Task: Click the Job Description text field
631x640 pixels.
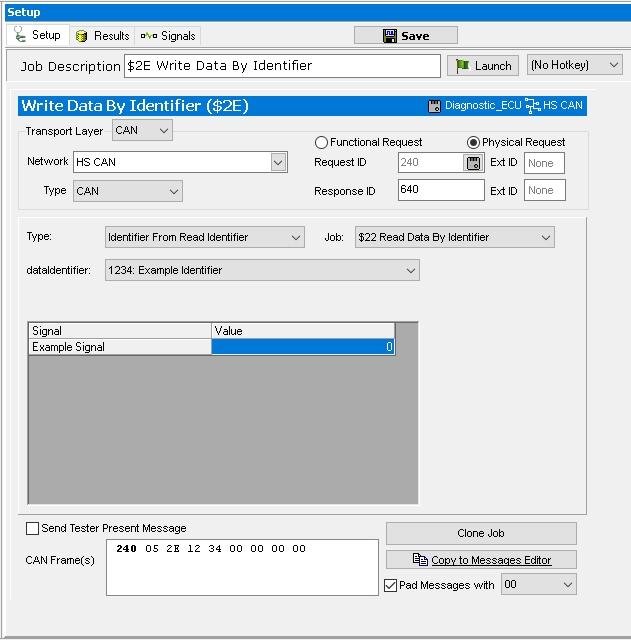Action: click(x=282, y=66)
